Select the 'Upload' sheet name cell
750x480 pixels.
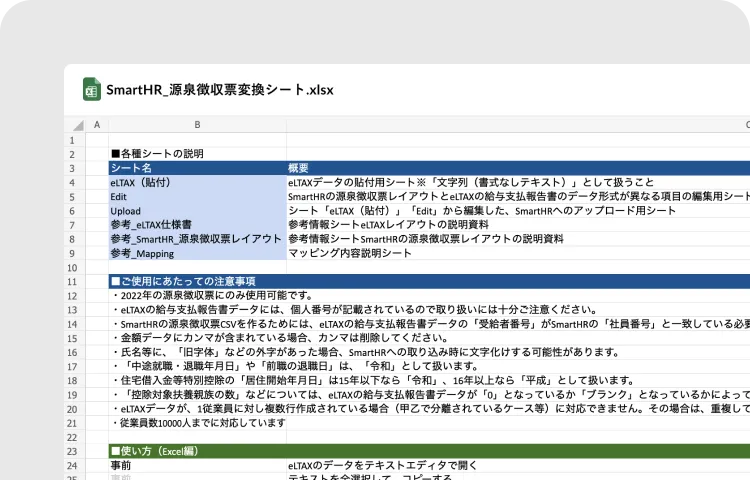pos(198,211)
